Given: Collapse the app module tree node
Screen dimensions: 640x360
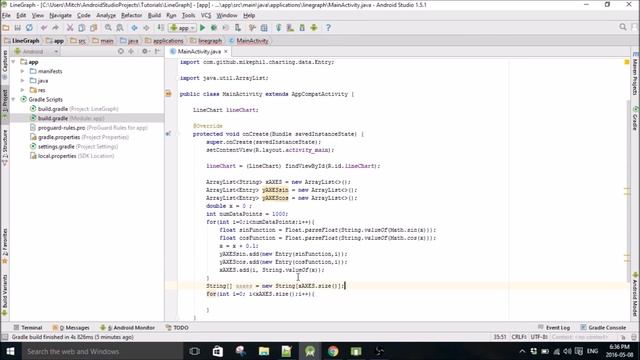Looking at the screenshot, I should pos(13,62).
